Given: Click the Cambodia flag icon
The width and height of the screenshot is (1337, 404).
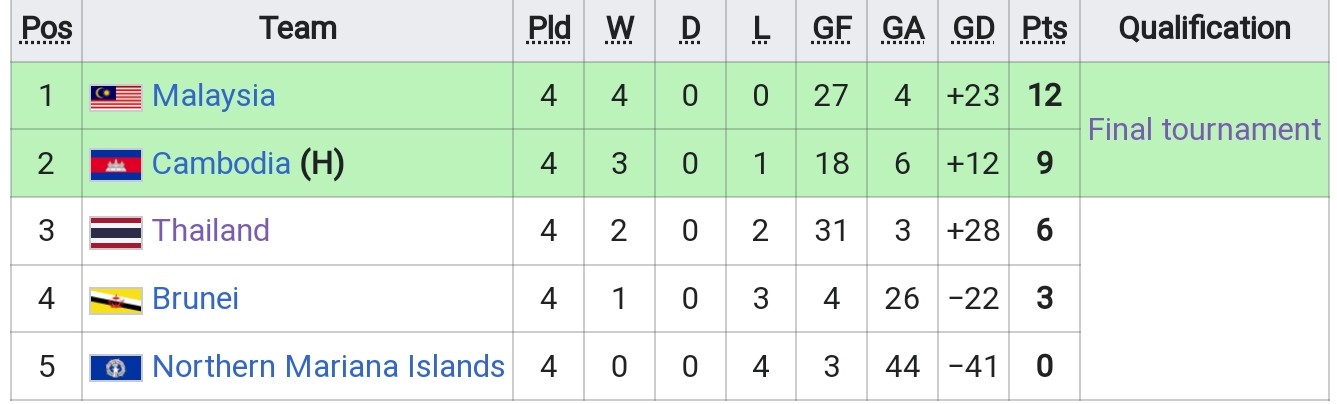Looking at the screenshot, I should pyautogui.click(x=116, y=164).
